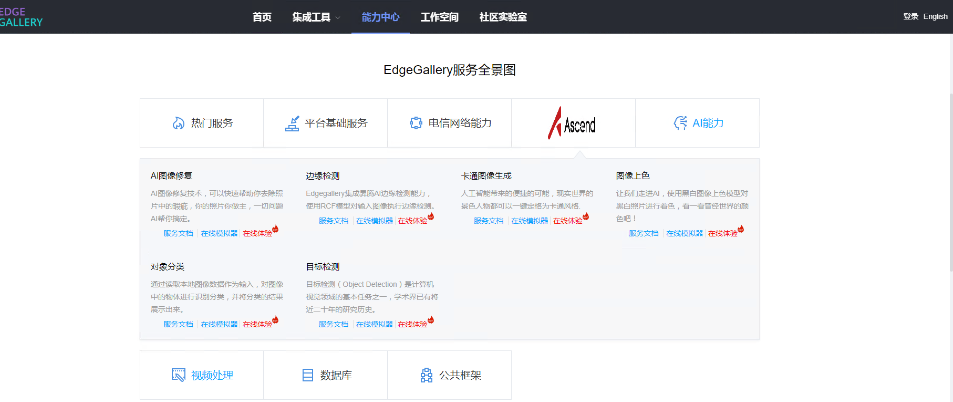The width and height of the screenshot is (953, 402).
Task: Click the flame icon beside 热门服务
Action: tap(178, 123)
